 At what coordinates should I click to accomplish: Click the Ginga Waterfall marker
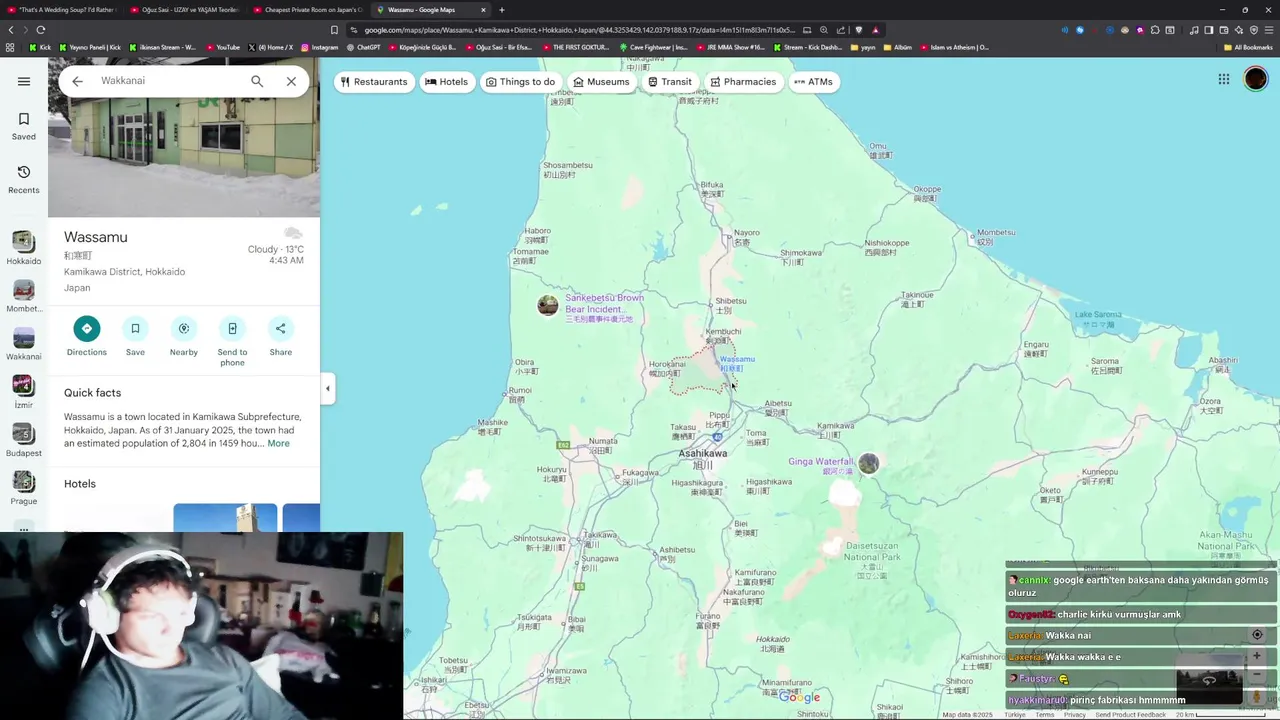(x=868, y=463)
